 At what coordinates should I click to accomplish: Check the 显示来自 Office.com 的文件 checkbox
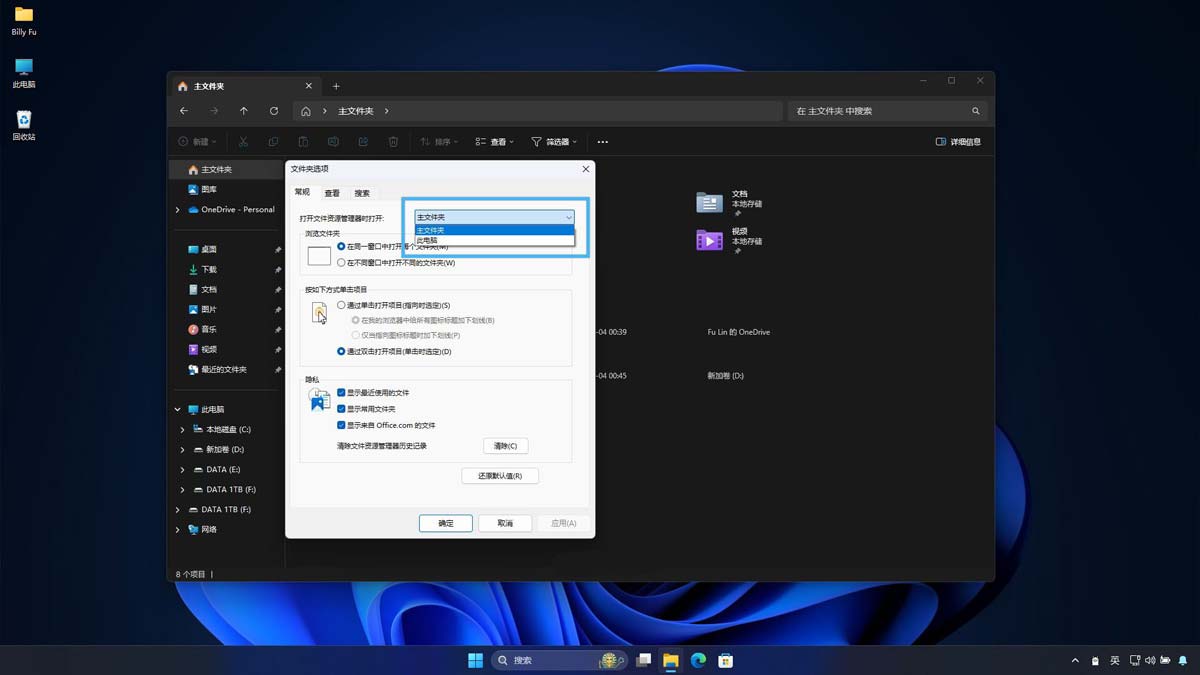[341, 424]
